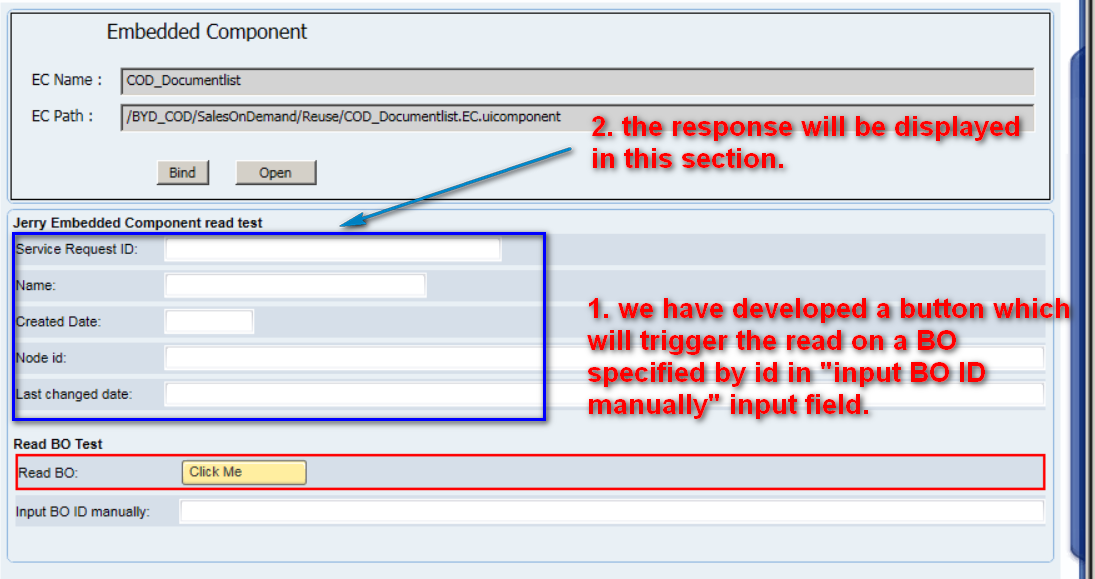Click the EC Path : label
The width and height of the screenshot is (1095, 579).
tap(62, 116)
